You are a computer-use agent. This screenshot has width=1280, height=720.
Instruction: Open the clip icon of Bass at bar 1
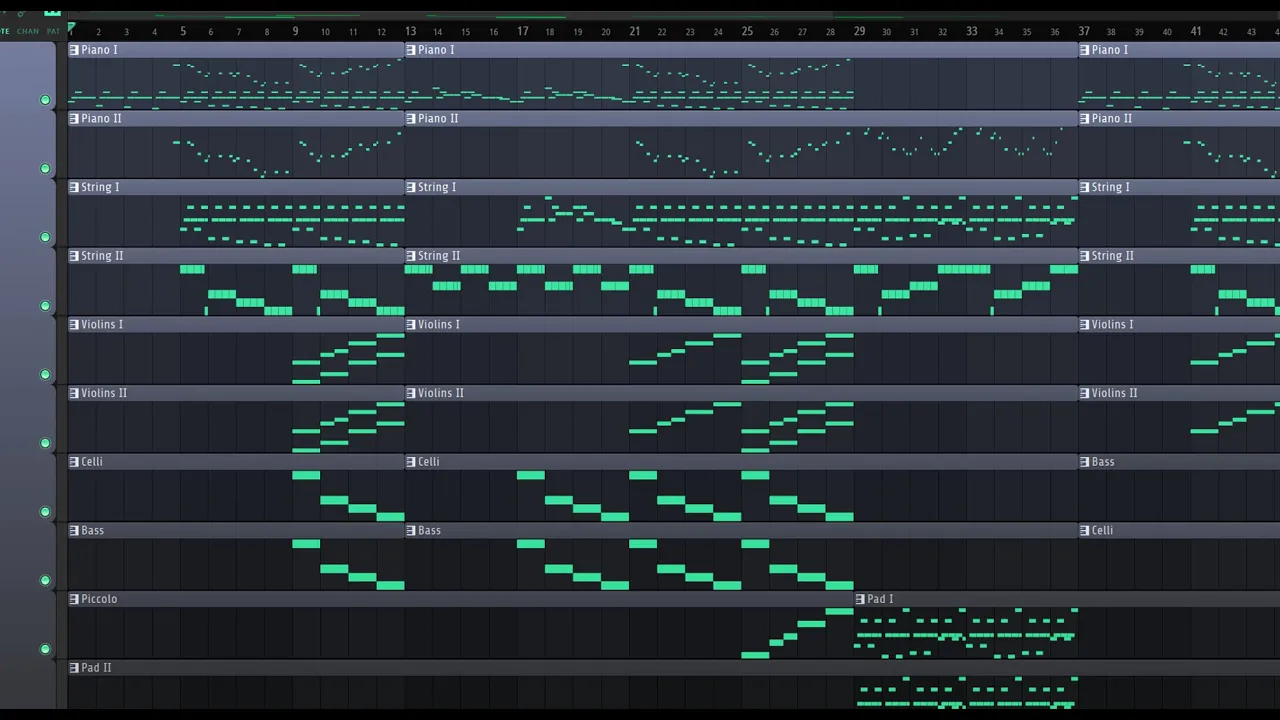point(74,531)
